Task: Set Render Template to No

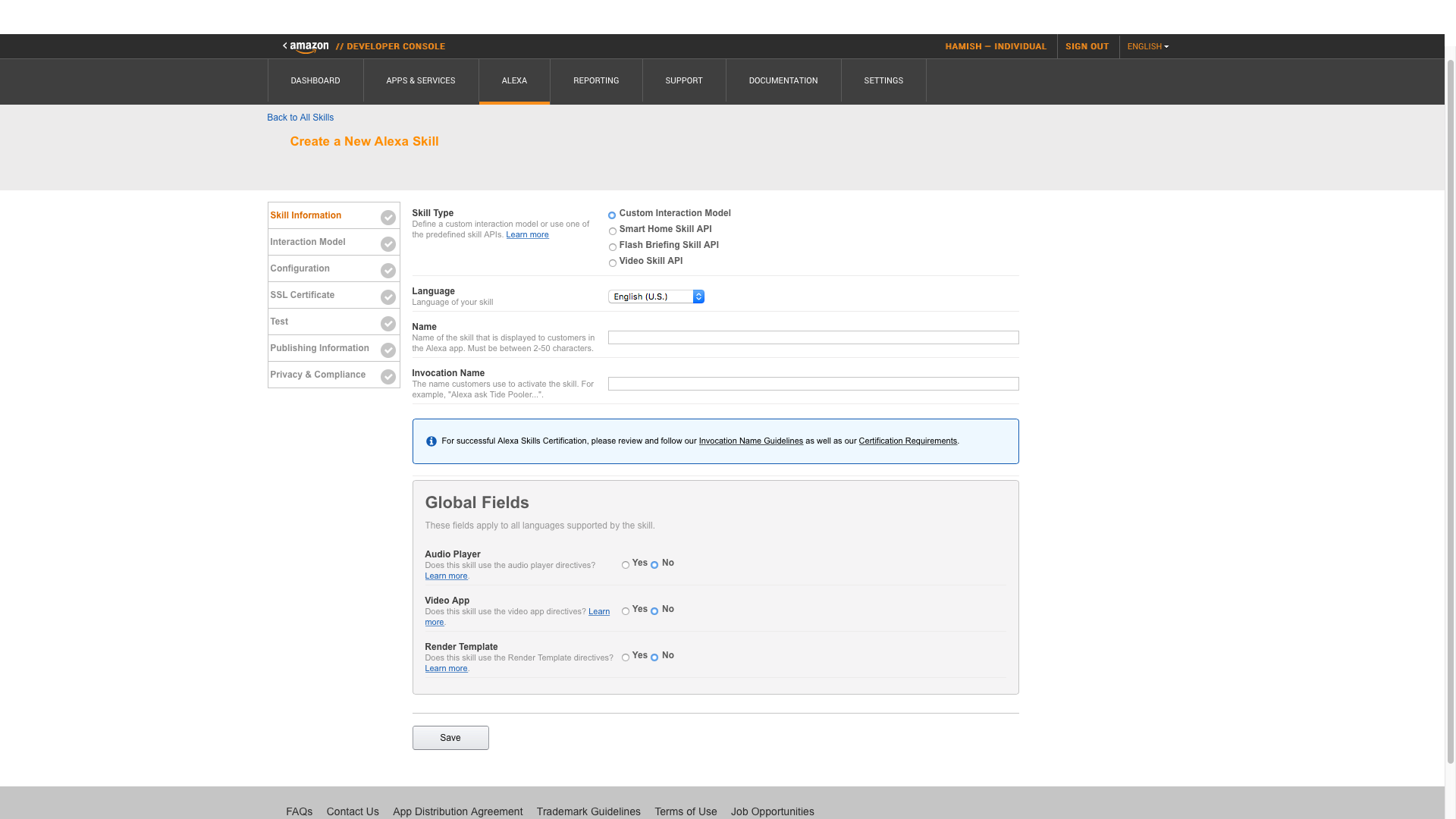Action: coord(654,657)
